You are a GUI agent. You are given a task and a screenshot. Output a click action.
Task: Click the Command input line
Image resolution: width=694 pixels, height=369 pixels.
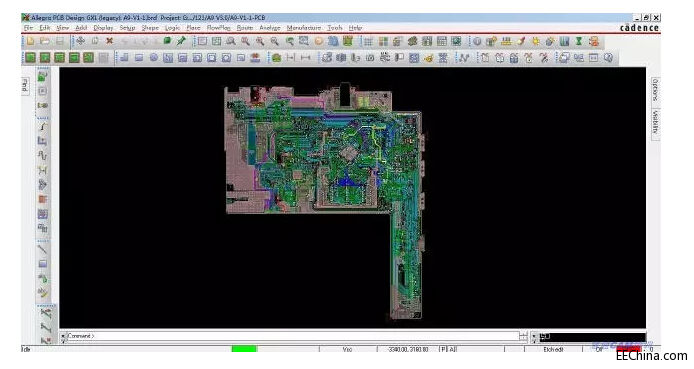click(292, 336)
